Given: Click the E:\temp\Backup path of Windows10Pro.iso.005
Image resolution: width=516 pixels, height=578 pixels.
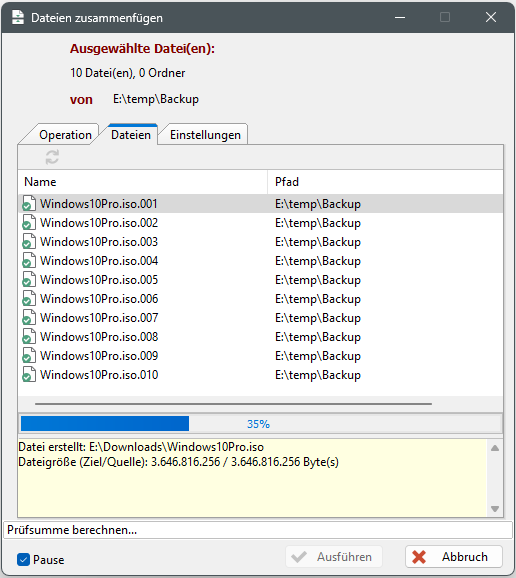Looking at the screenshot, I should point(318,280).
